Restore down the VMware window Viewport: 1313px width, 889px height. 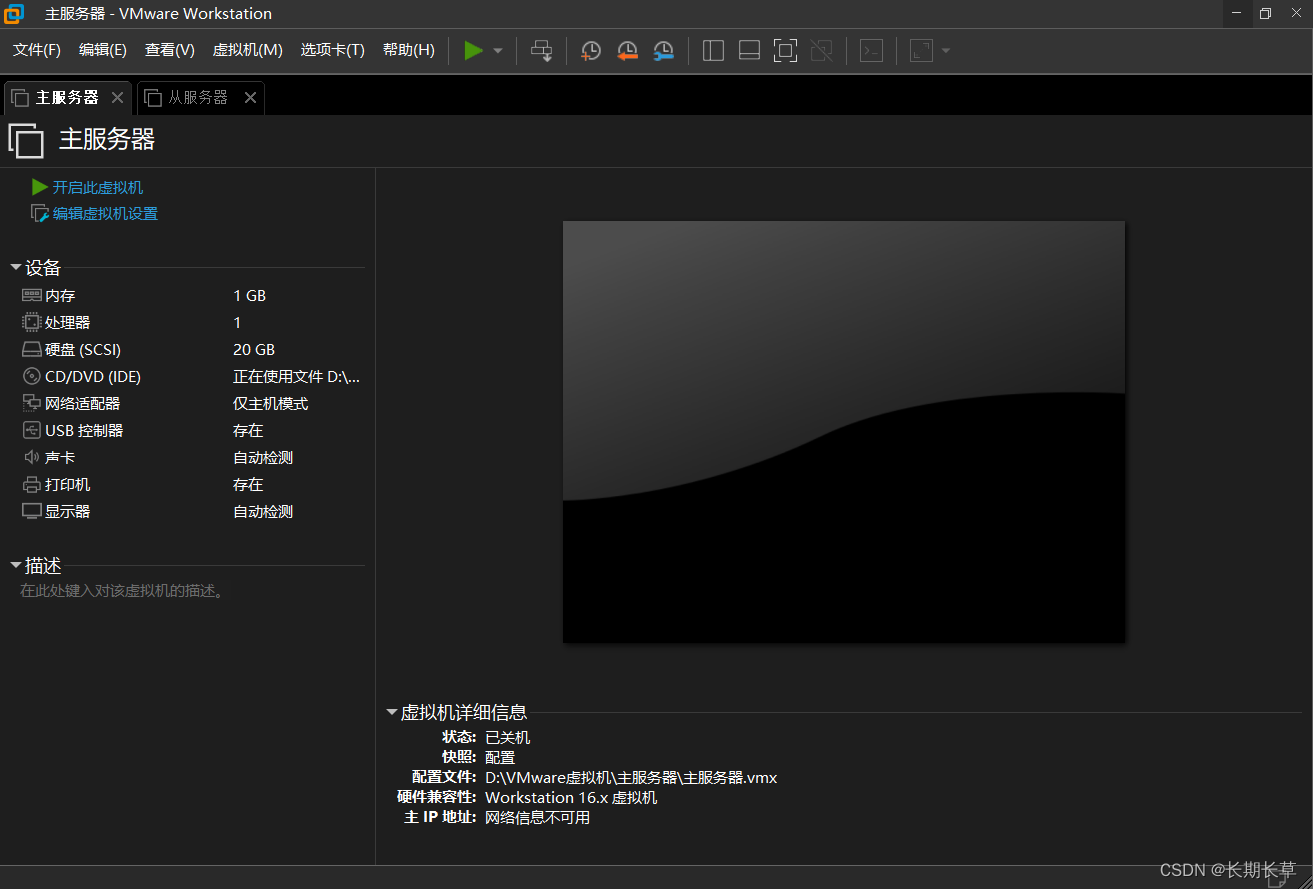tap(1265, 13)
